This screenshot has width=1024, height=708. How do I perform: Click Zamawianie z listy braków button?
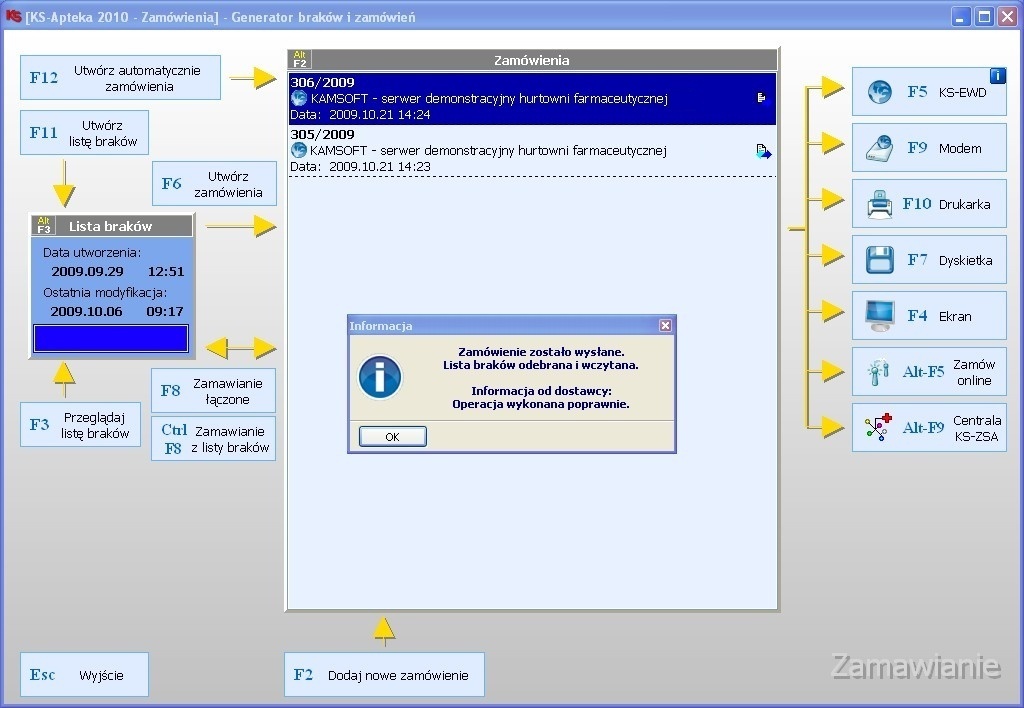tap(213, 439)
